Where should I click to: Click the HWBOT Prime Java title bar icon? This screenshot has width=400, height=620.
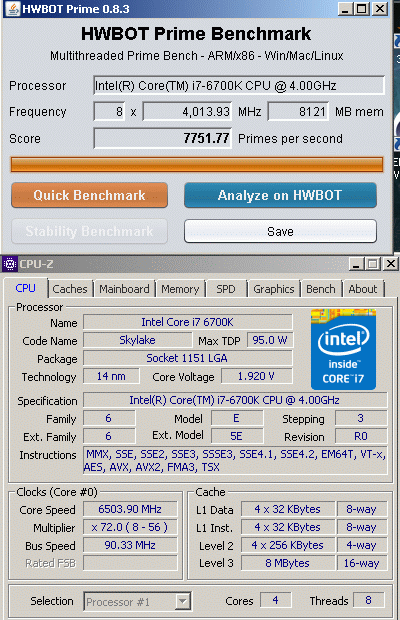coord(12,9)
